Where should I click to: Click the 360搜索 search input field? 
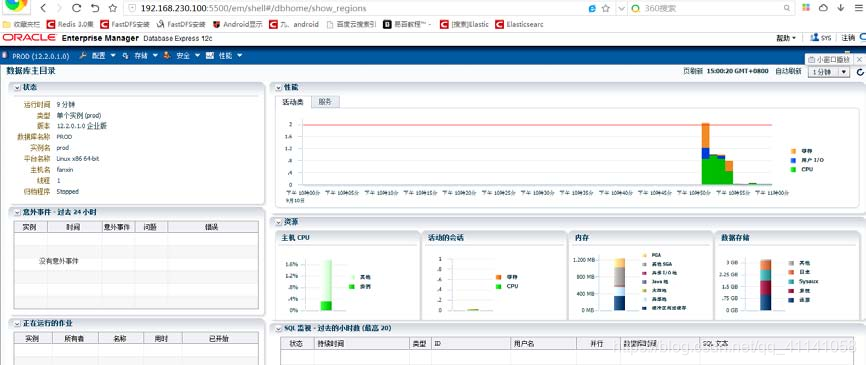(710, 8)
